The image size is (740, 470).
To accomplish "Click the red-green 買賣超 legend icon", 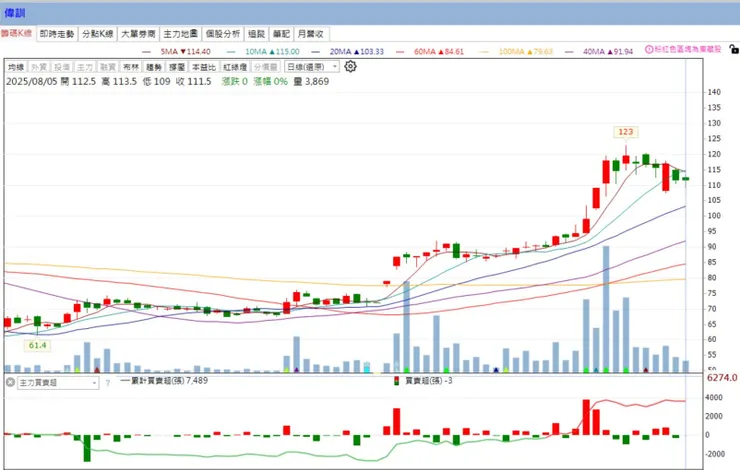I will pyautogui.click(x=396, y=381).
